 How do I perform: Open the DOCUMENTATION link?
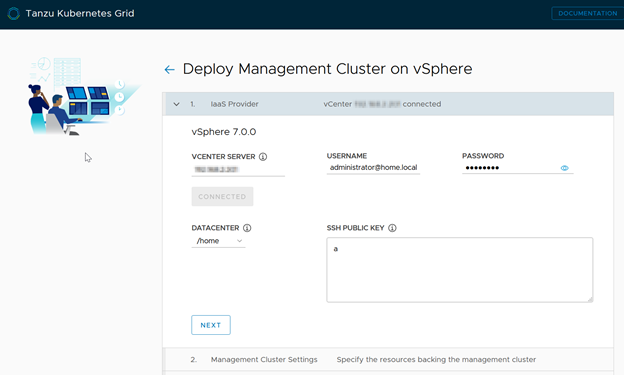[x=587, y=13]
